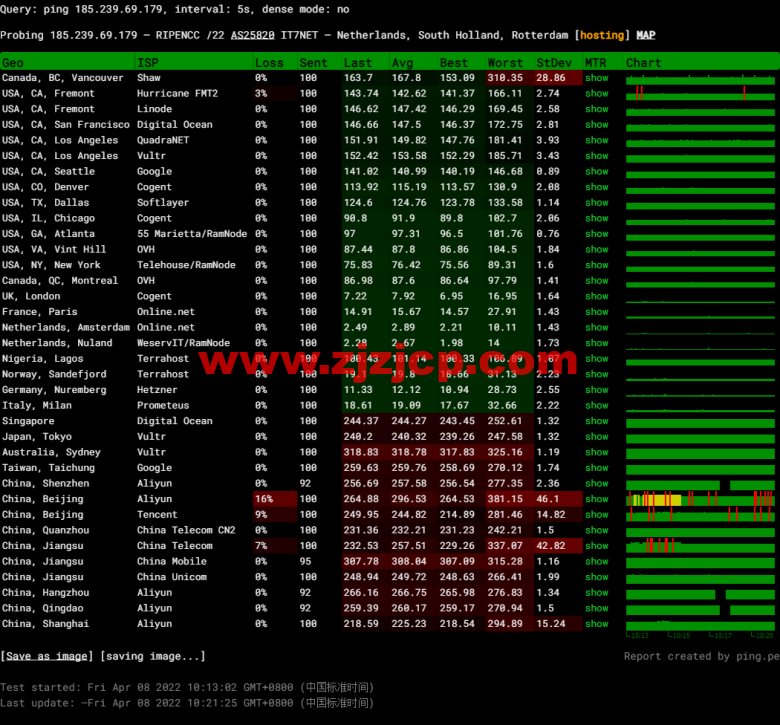The width and height of the screenshot is (780, 725).
Task: Show MTR for Taiwan Taichung Google row
Action: tap(597, 468)
